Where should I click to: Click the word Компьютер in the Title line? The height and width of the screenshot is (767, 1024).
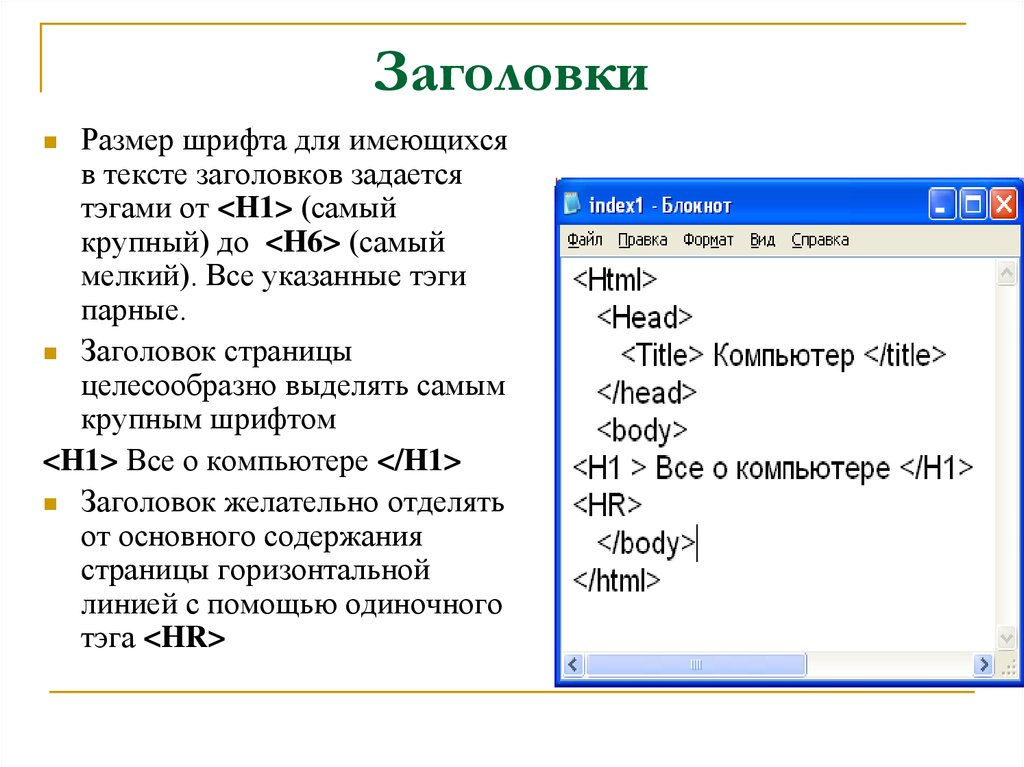(783, 355)
